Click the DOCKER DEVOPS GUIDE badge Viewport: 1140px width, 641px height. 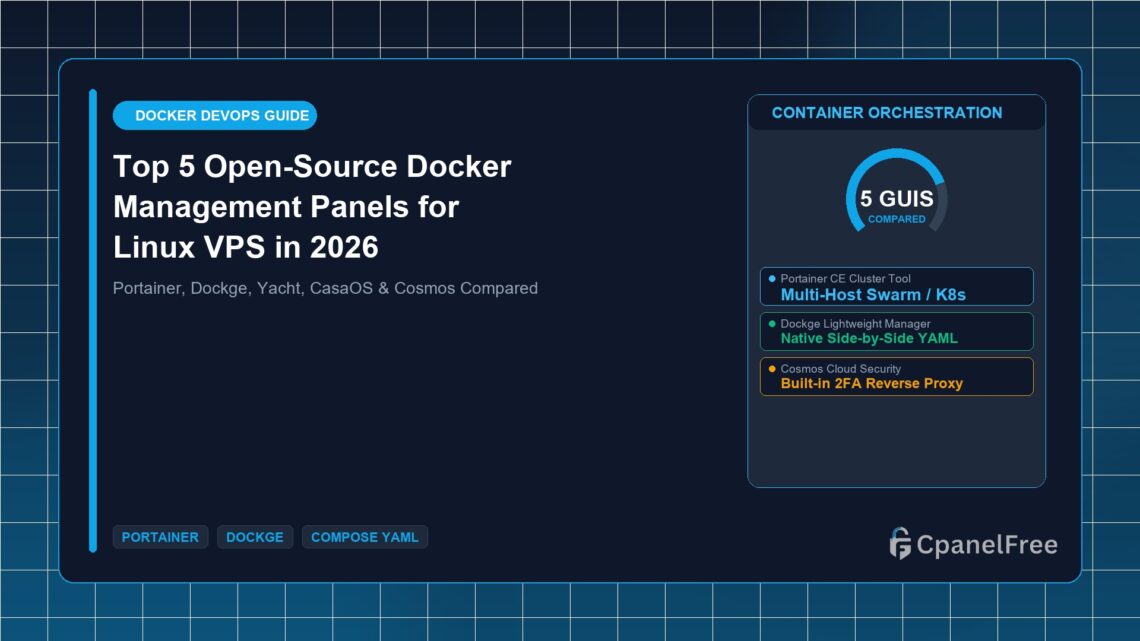click(x=214, y=116)
